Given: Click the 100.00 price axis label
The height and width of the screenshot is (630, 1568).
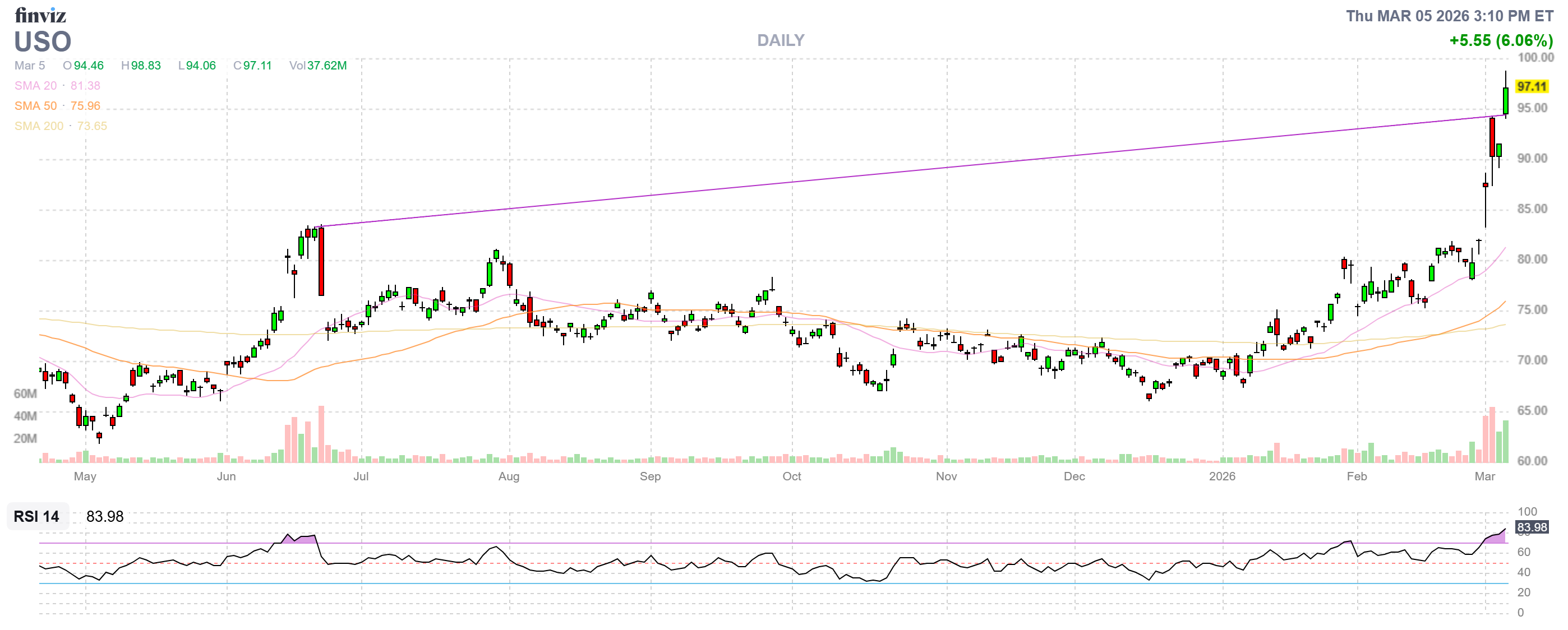Looking at the screenshot, I should coord(1535,58).
